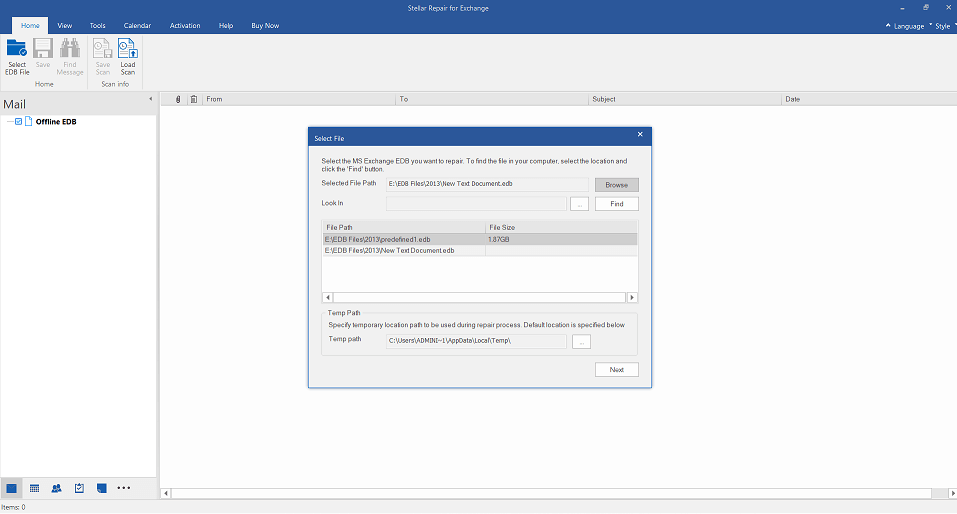The image size is (957, 514).
Task: Open Contacts people icon in bottom bar
Action: click(57, 488)
